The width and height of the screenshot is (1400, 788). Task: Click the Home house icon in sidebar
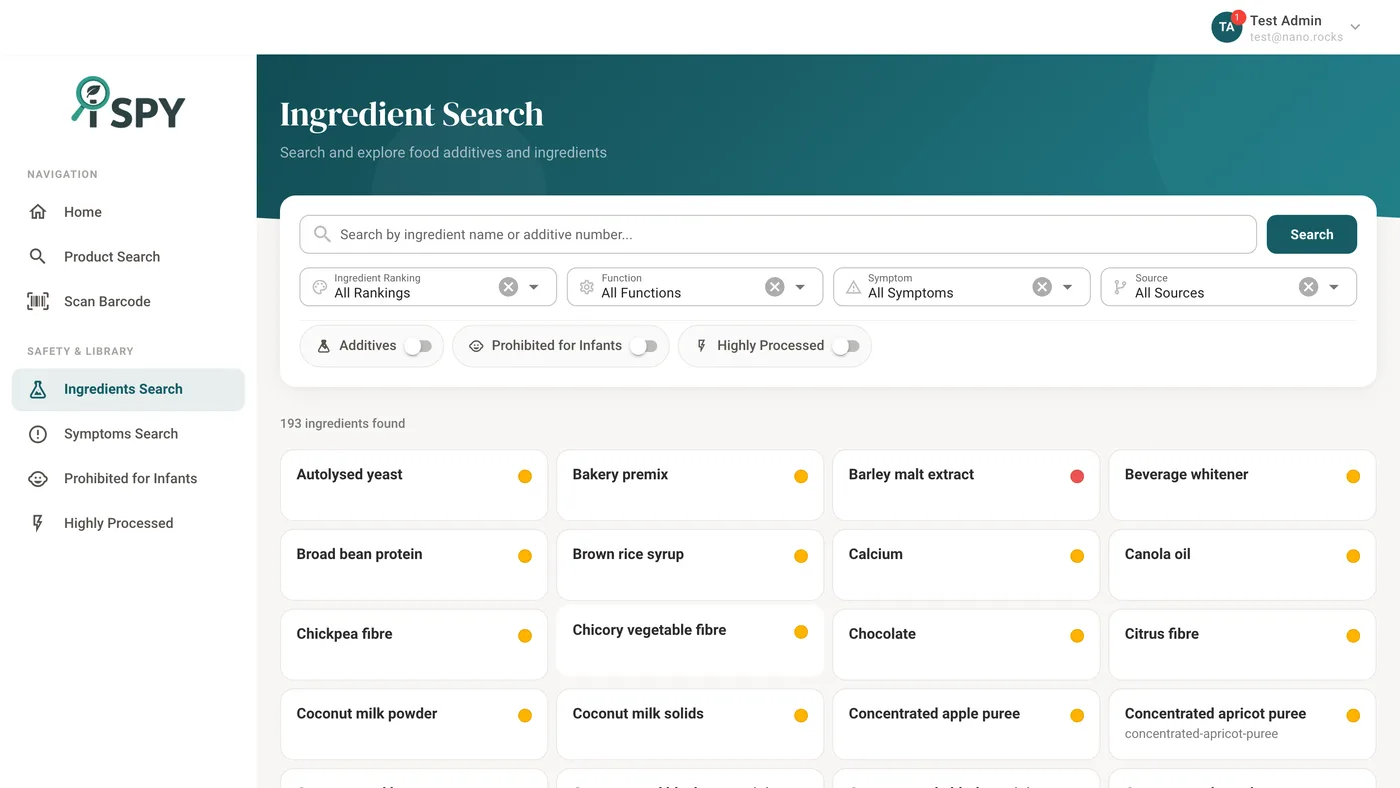pos(38,212)
